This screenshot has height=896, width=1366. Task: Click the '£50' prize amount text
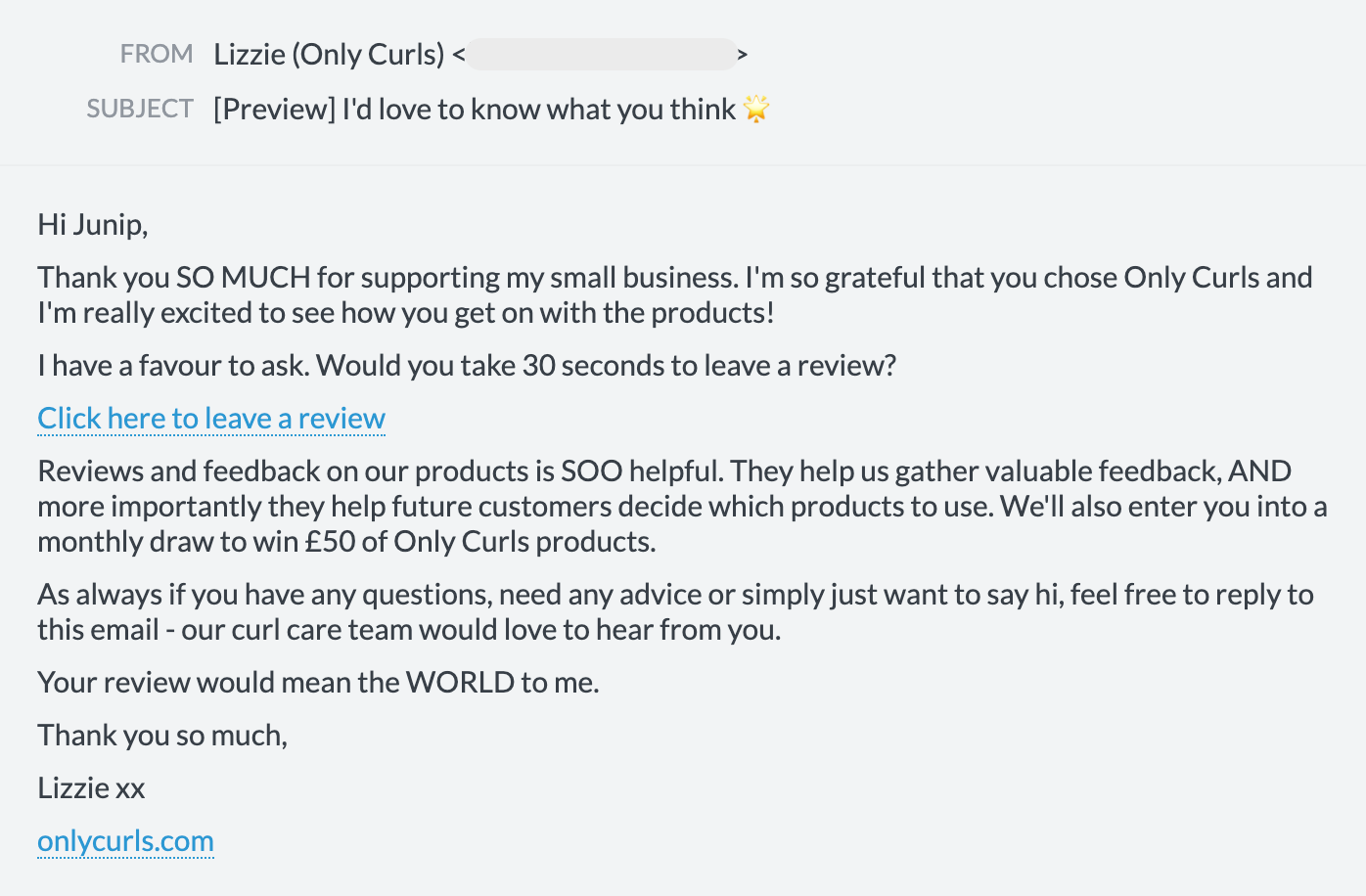330,542
